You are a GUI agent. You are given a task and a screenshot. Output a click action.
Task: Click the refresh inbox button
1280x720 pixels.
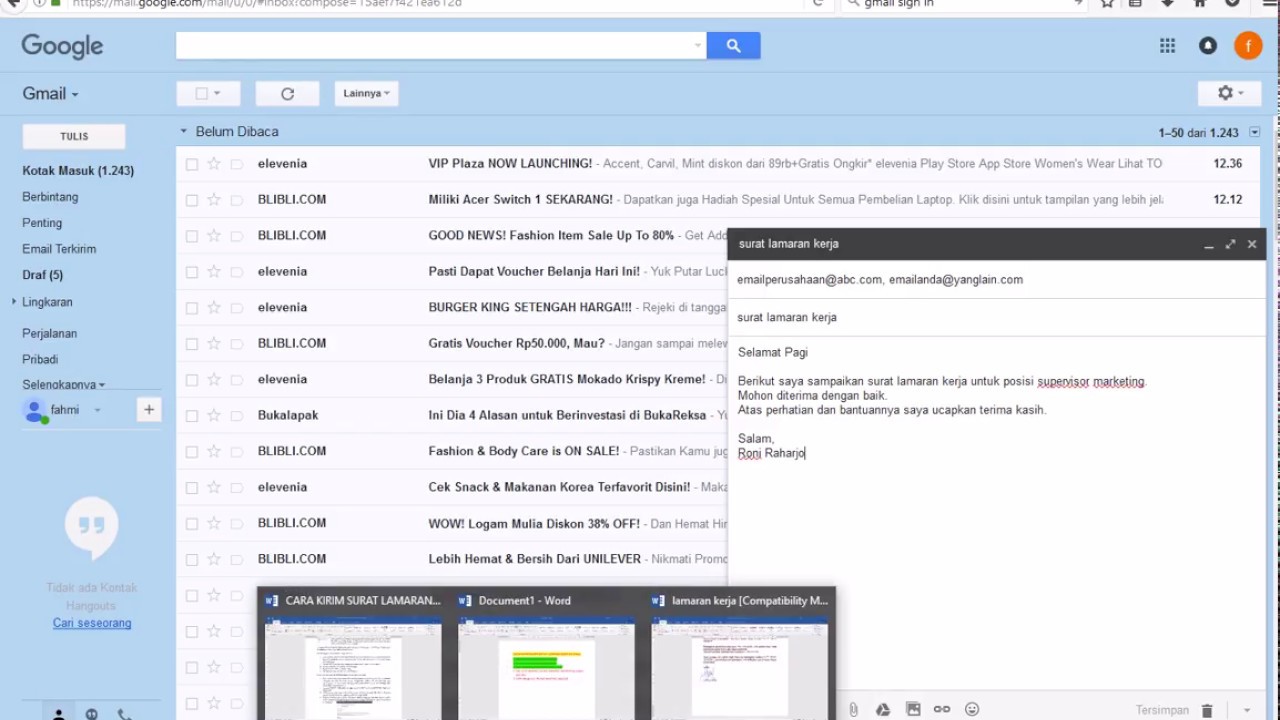point(287,93)
